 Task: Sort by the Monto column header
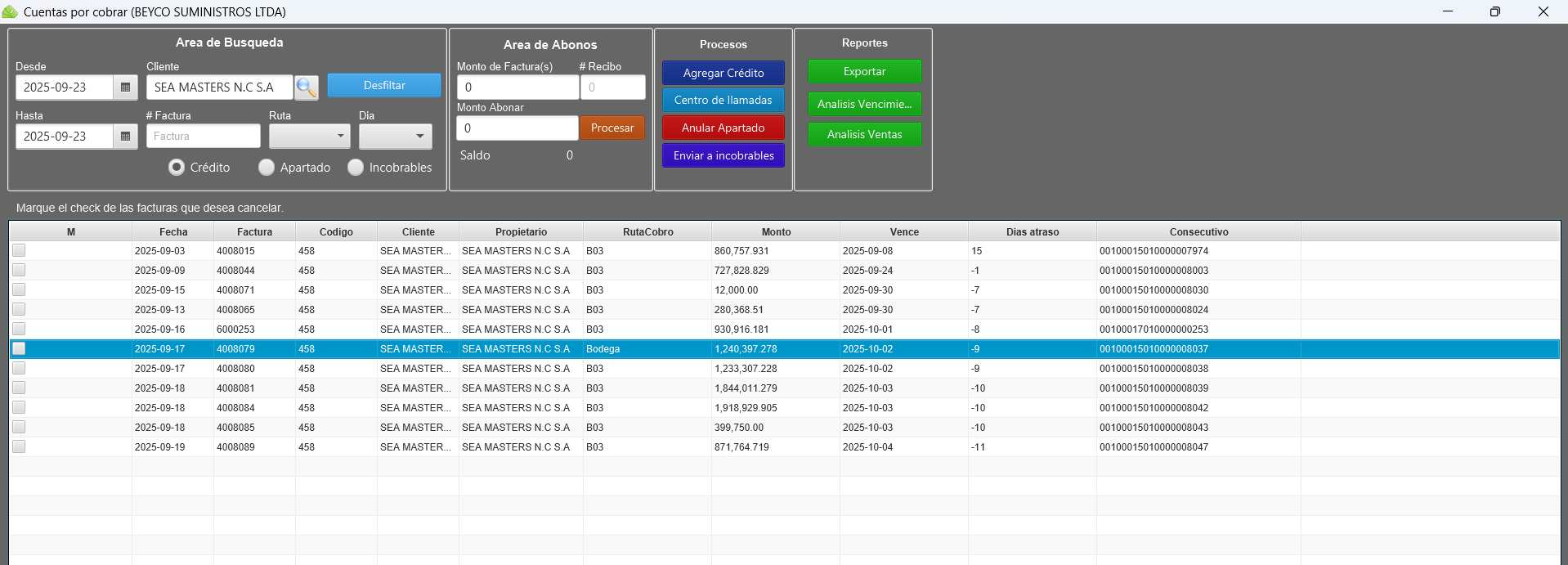(776, 232)
